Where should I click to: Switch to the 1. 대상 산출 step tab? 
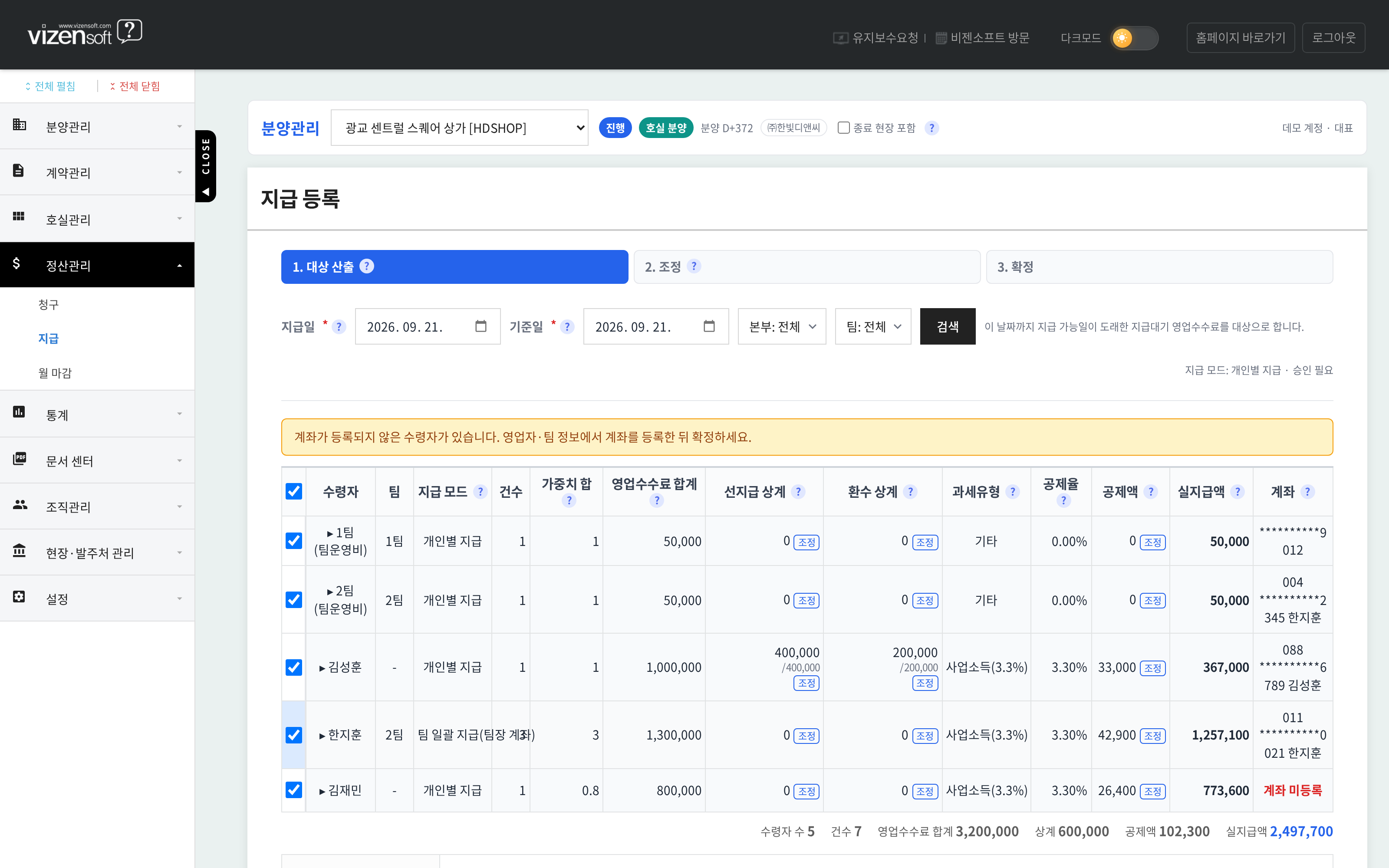pyautogui.click(x=454, y=266)
